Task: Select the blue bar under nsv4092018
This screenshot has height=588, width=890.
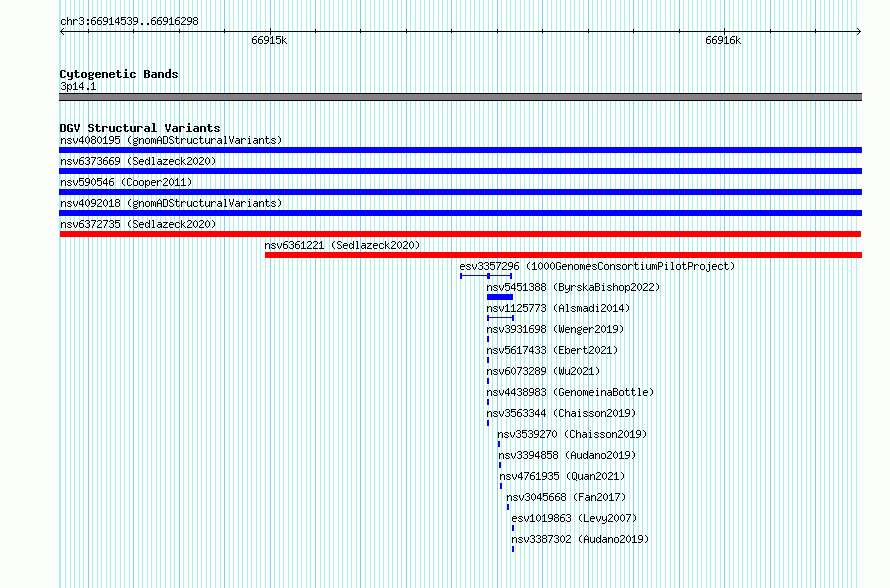Action: [460, 213]
